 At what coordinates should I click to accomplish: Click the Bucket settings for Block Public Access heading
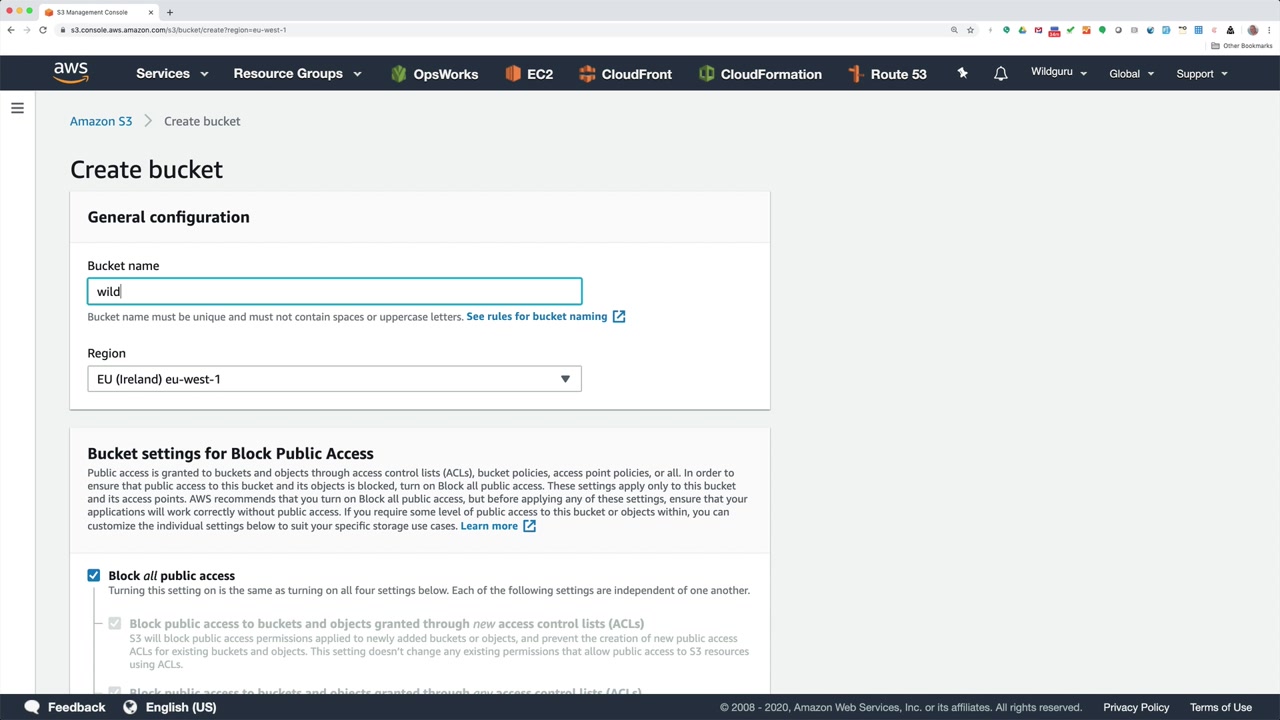[230, 454]
